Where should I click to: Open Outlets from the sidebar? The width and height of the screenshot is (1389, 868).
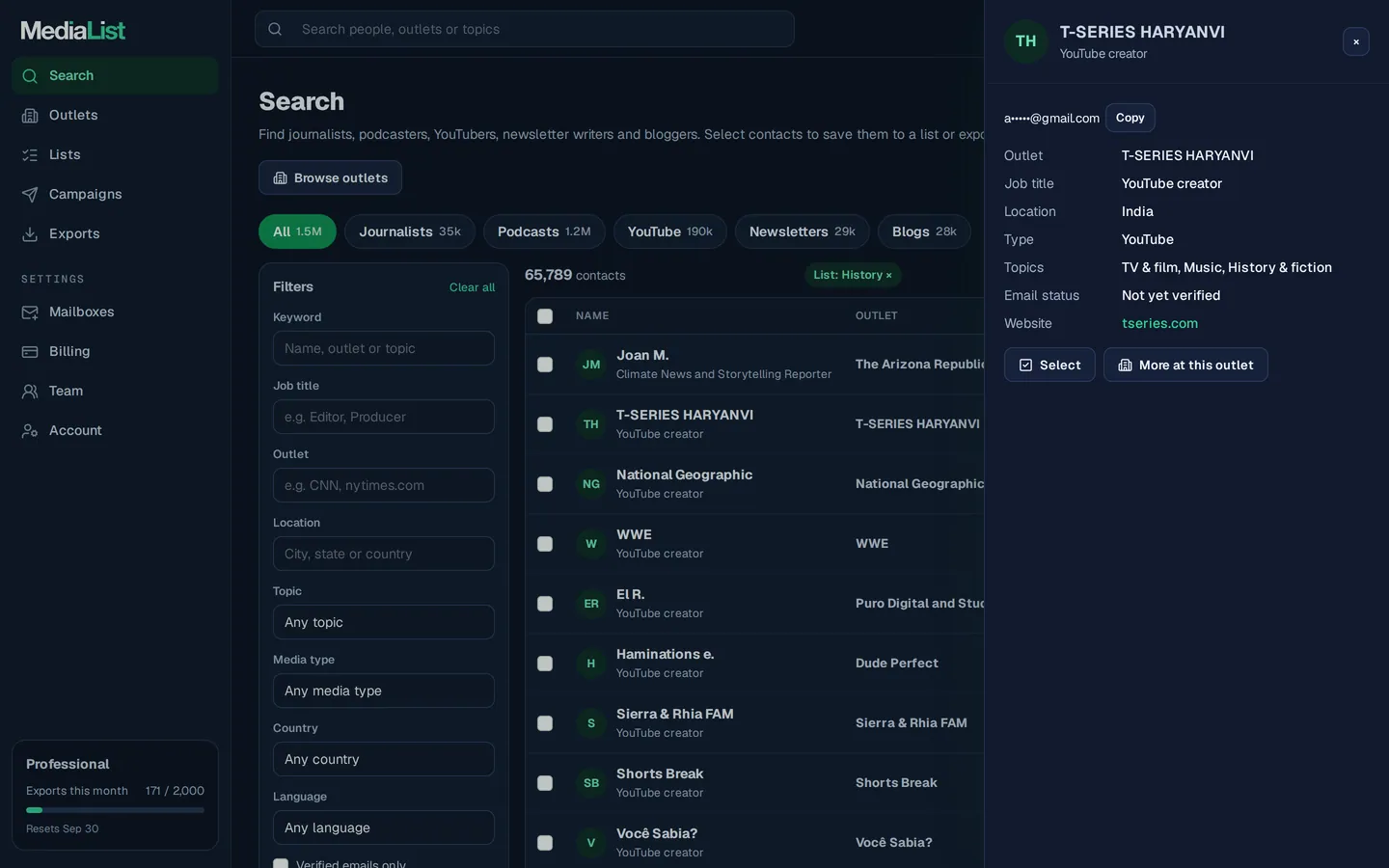(x=115, y=115)
